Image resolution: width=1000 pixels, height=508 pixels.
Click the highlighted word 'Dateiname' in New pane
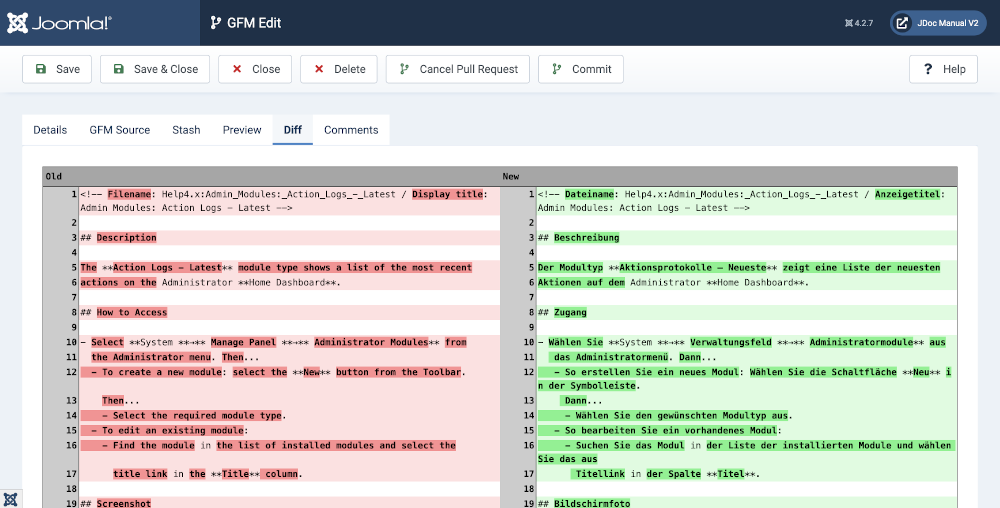589,194
